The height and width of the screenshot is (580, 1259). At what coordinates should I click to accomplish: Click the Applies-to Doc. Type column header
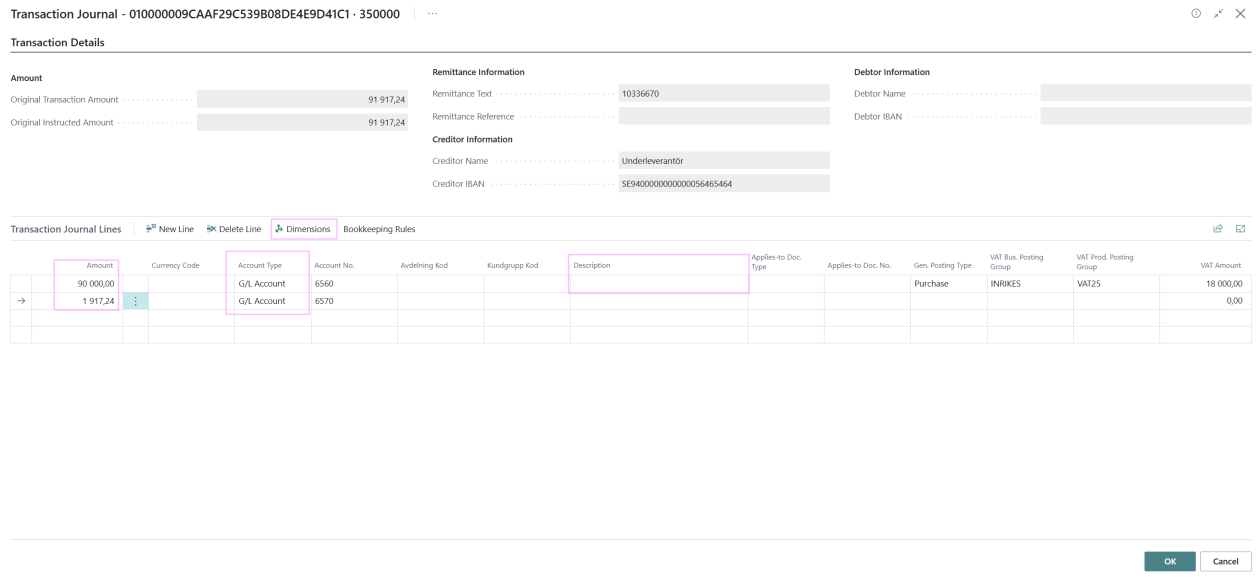coord(776,262)
